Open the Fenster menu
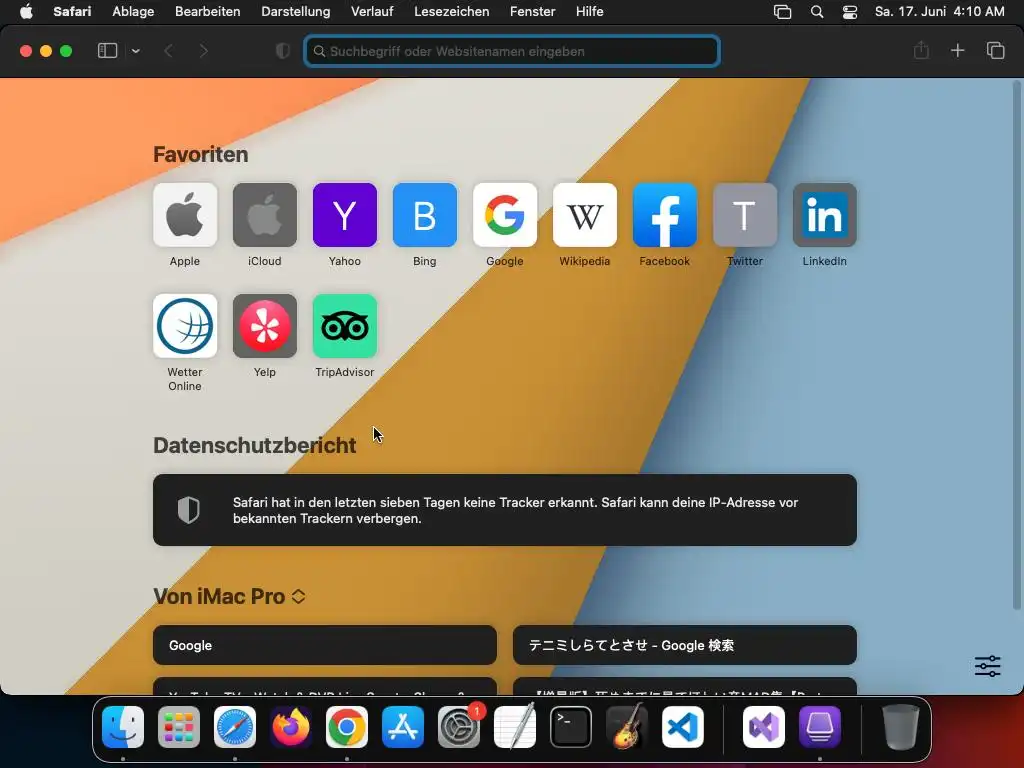The width and height of the screenshot is (1024, 768). (x=533, y=12)
